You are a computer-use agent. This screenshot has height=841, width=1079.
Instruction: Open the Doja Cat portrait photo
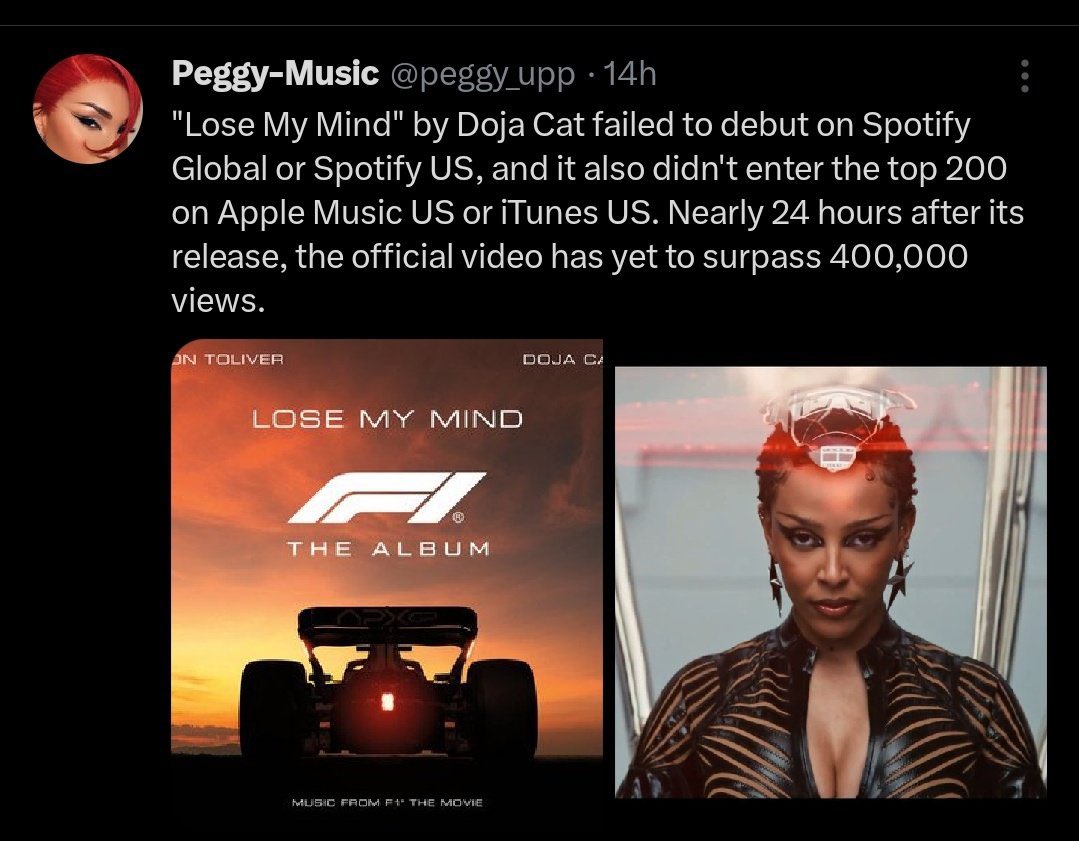click(831, 582)
